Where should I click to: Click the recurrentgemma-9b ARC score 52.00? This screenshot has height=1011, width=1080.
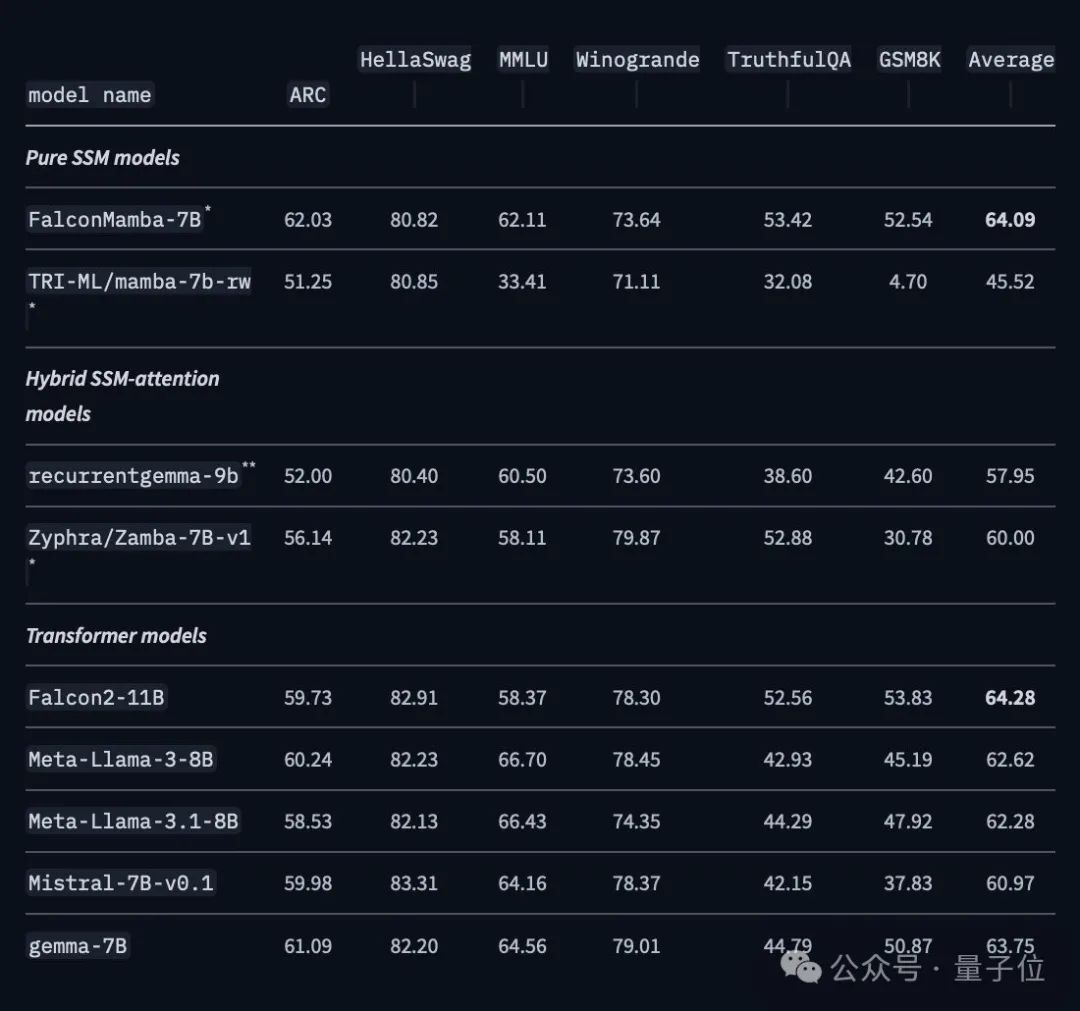[x=308, y=476]
